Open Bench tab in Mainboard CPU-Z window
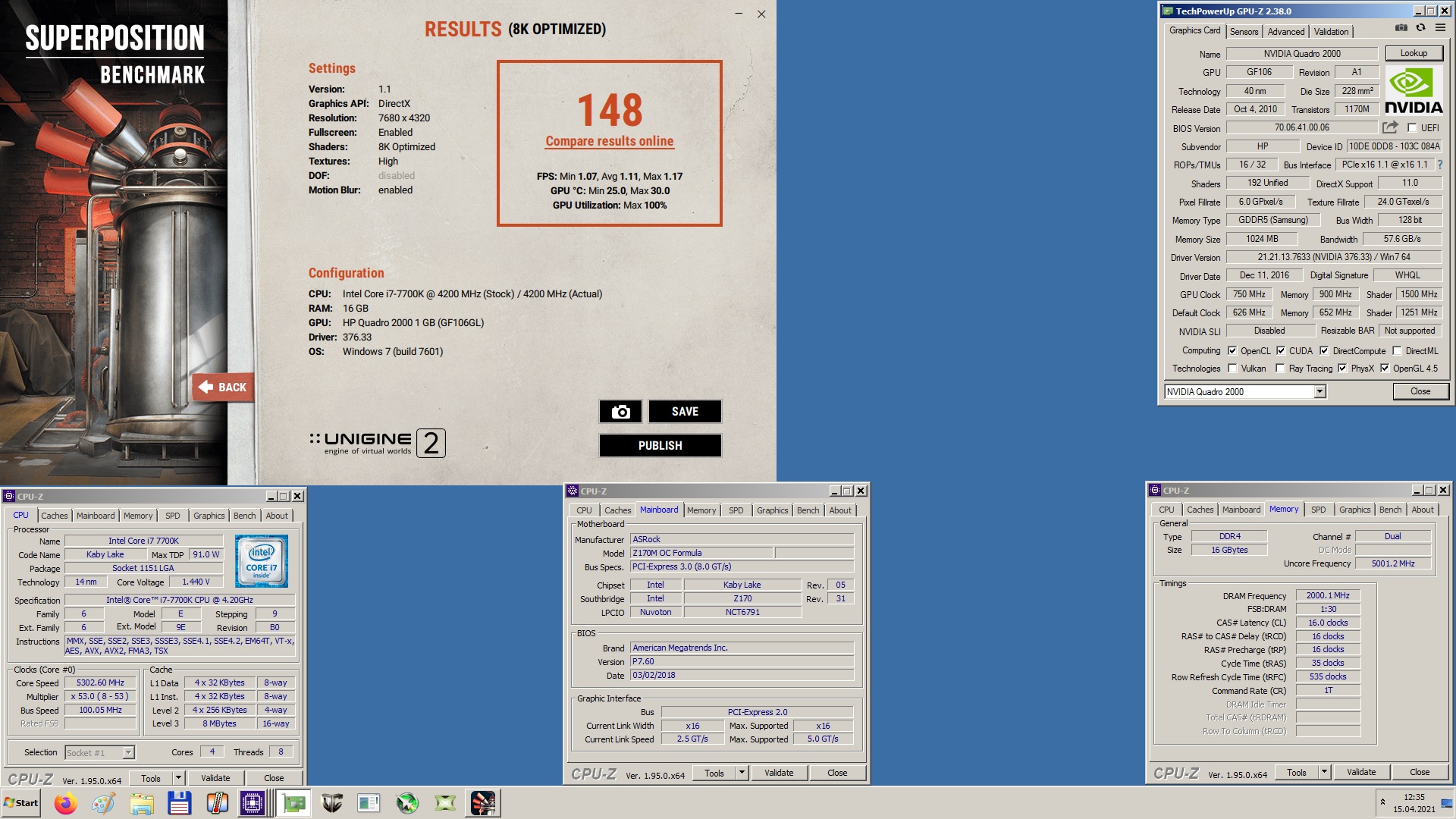The height and width of the screenshot is (819, 1456). tap(808, 510)
